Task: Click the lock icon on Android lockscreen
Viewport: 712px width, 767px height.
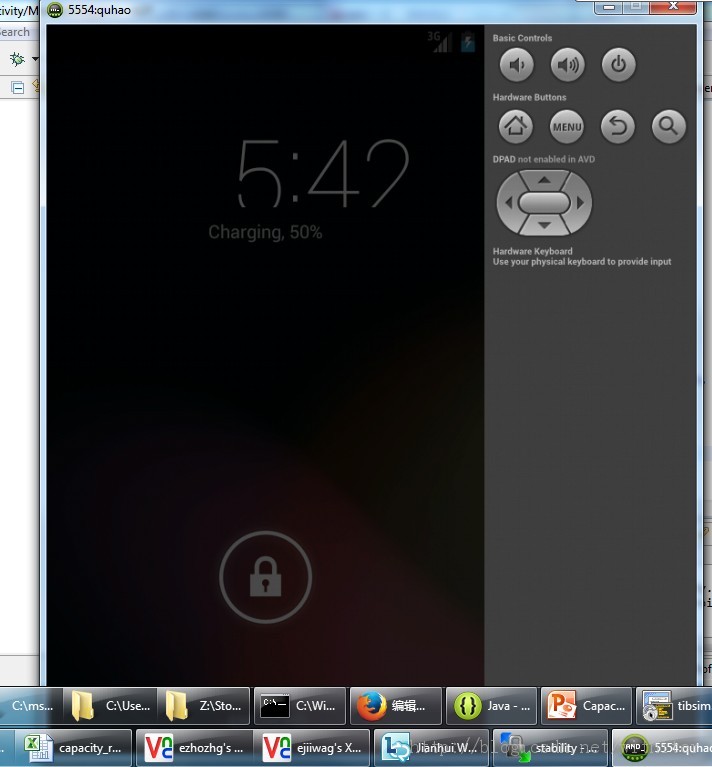Action: [x=265, y=577]
